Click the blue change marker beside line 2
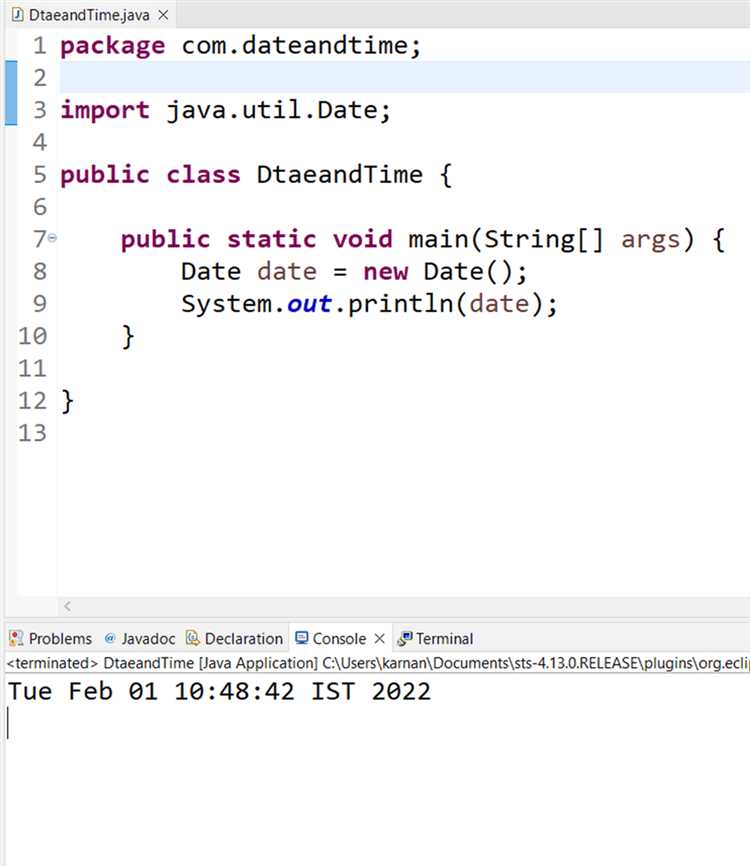This screenshot has width=750, height=866. pyautogui.click(x=11, y=93)
